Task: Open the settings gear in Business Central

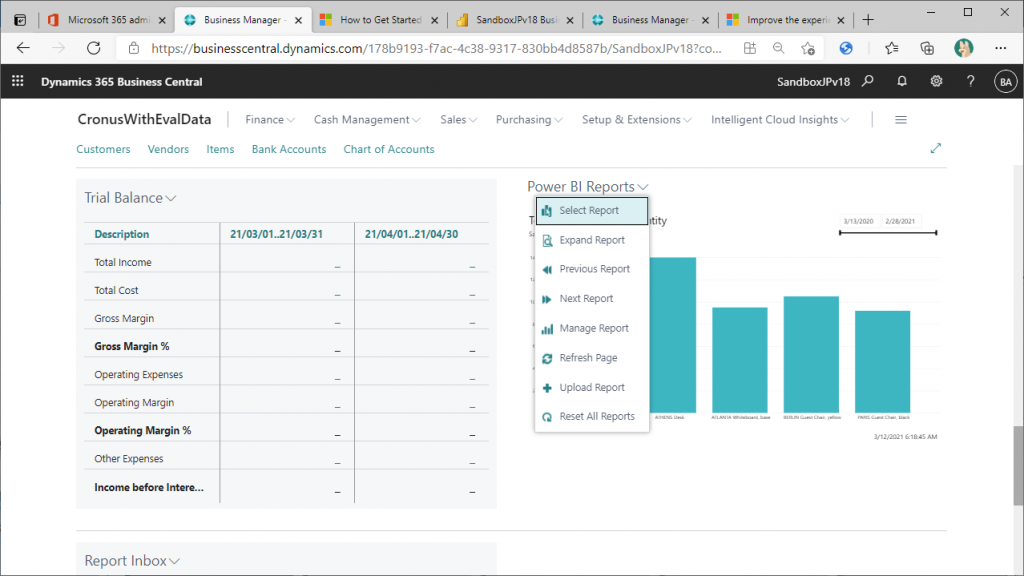Action: (x=936, y=81)
